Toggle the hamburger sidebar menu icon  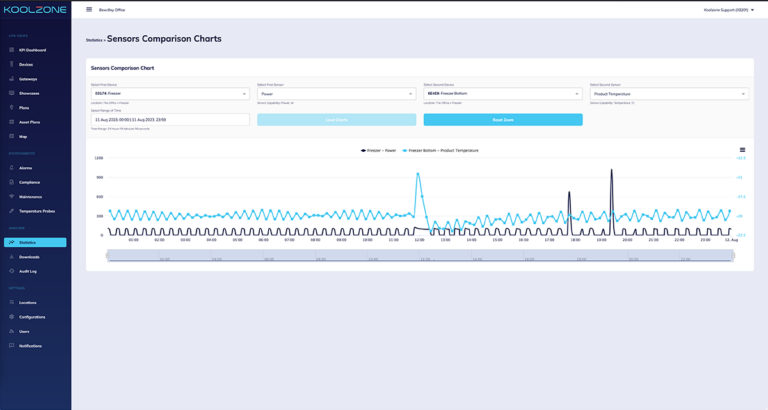click(x=89, y=10)
